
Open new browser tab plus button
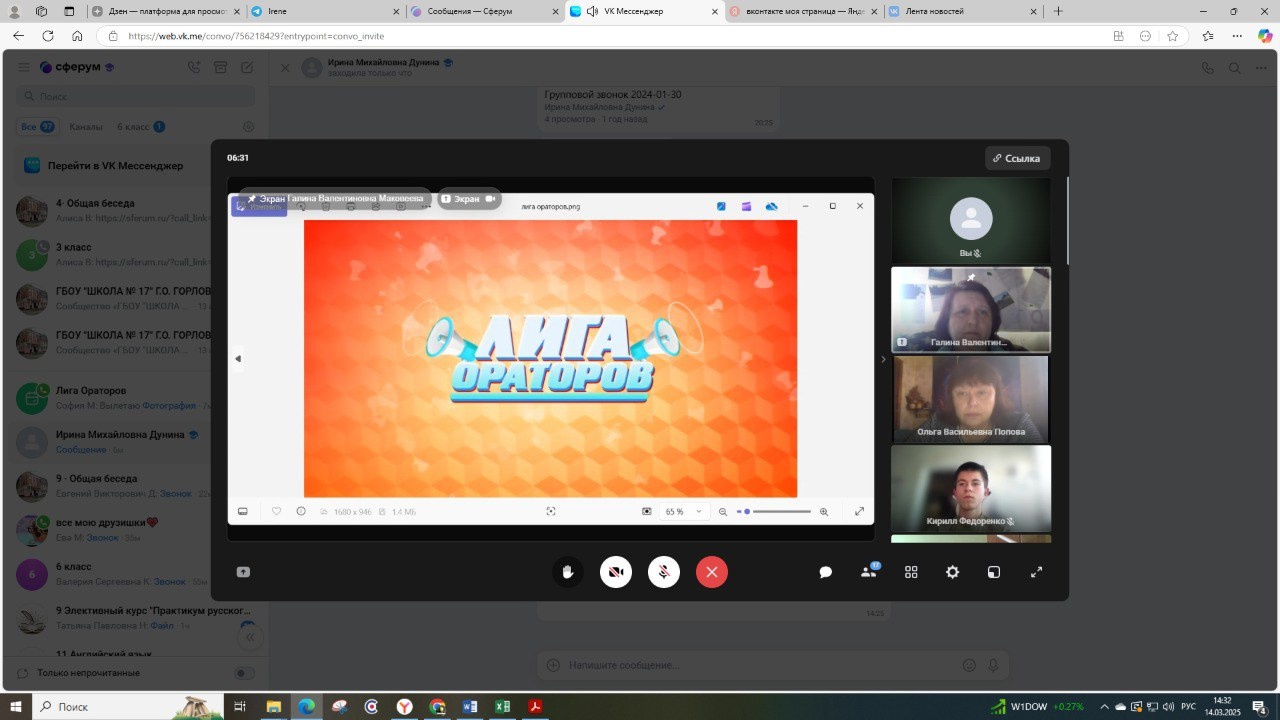tap(1058, 11)
